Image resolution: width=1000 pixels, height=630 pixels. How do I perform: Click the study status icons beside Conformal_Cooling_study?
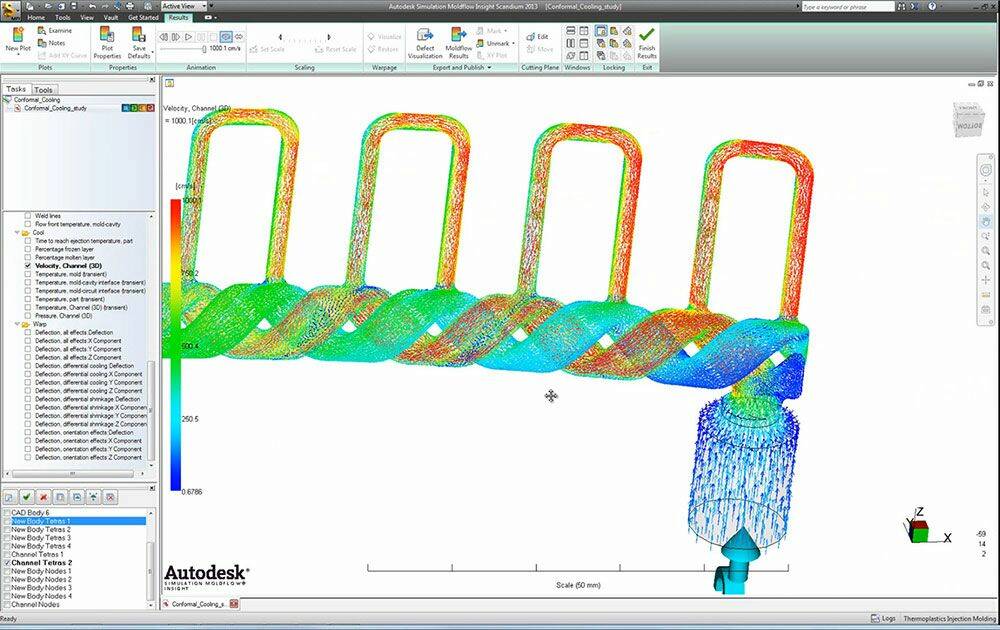(138, 108)
